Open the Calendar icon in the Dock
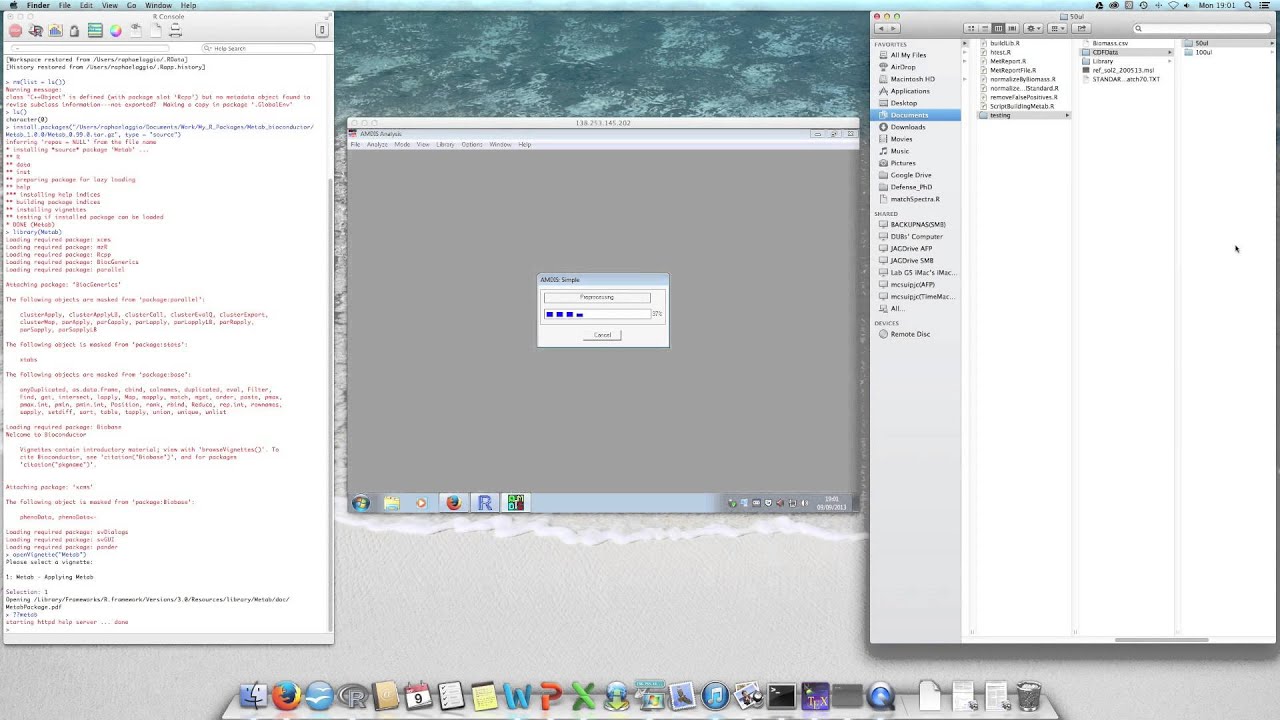The height and width of the screenshot is (720, 1280). (x=418, y=696)
